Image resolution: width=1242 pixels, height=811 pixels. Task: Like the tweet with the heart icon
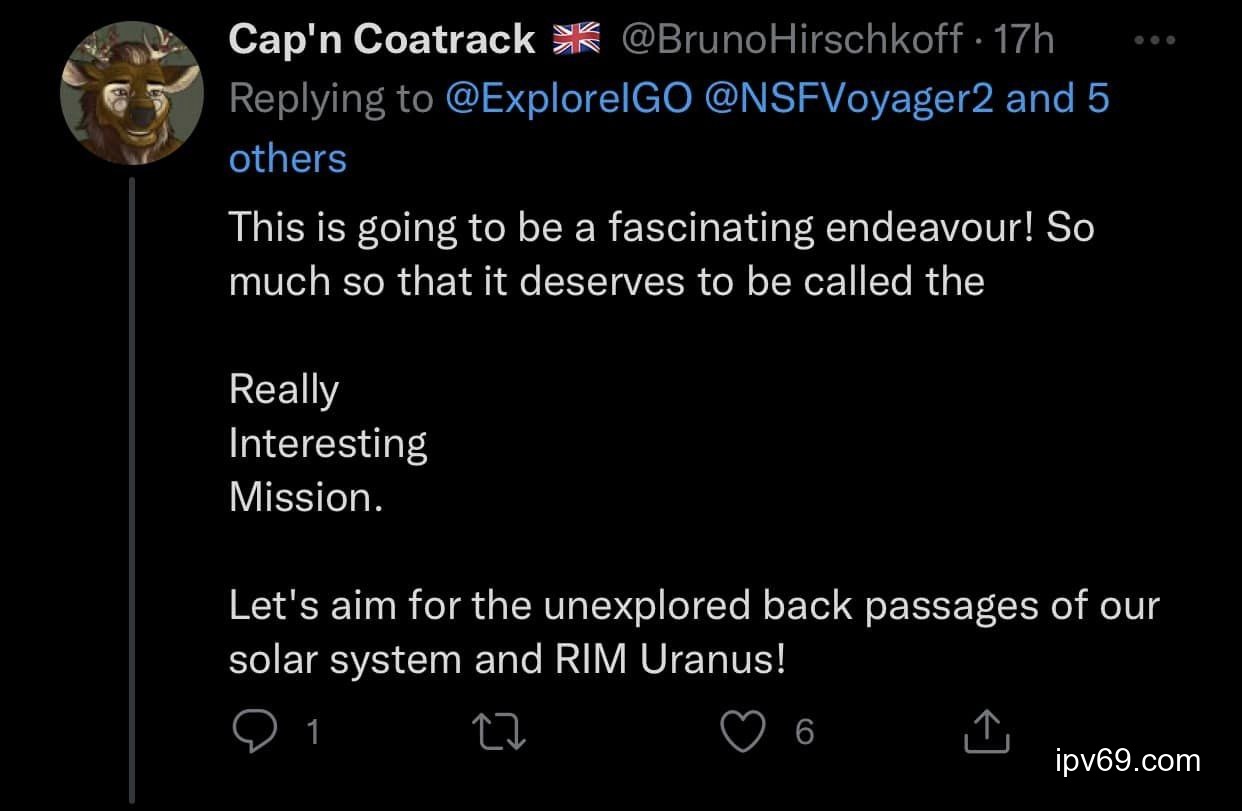[743, 733]
